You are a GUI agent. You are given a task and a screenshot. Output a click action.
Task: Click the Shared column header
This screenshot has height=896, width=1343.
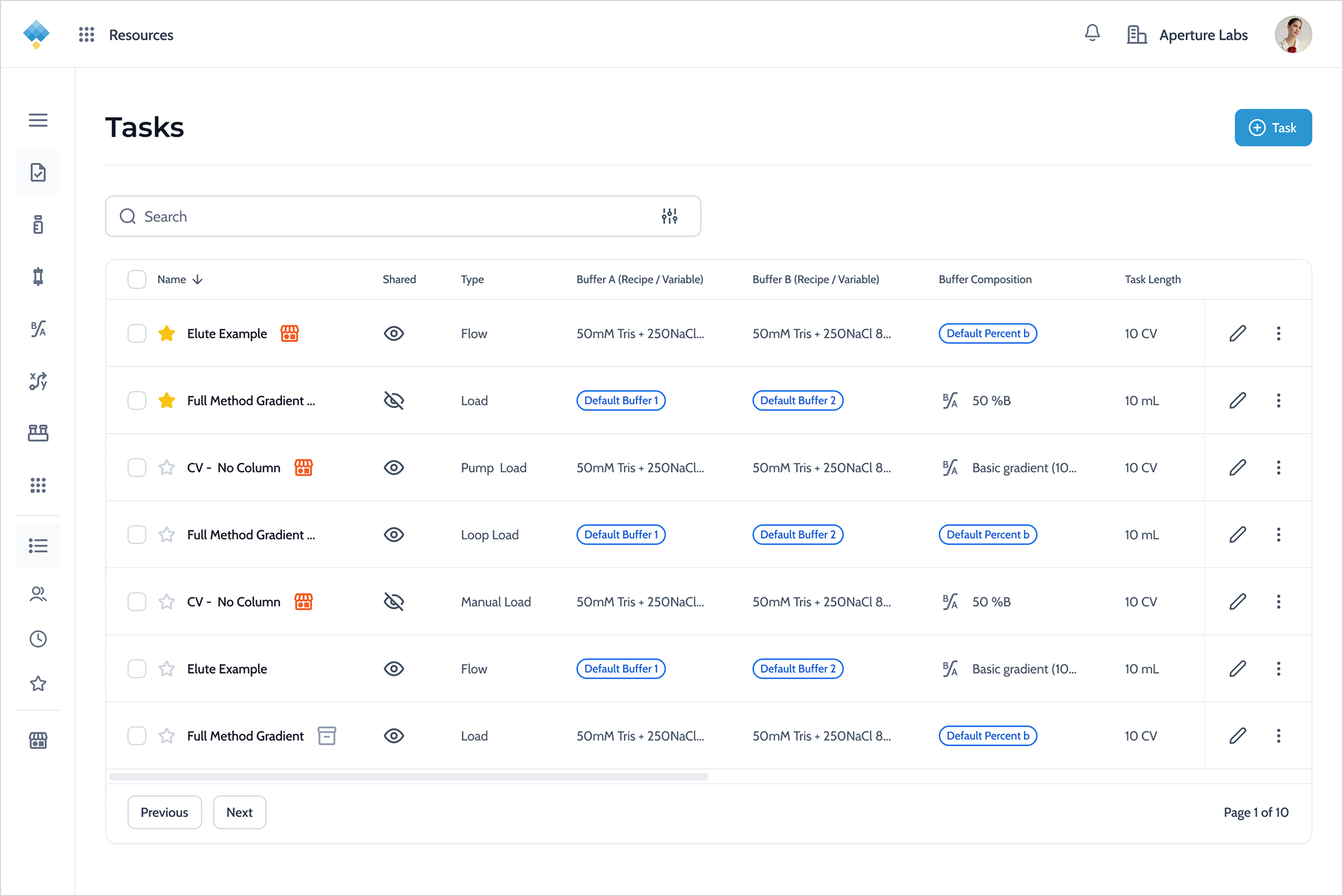(x=399, y=280)
